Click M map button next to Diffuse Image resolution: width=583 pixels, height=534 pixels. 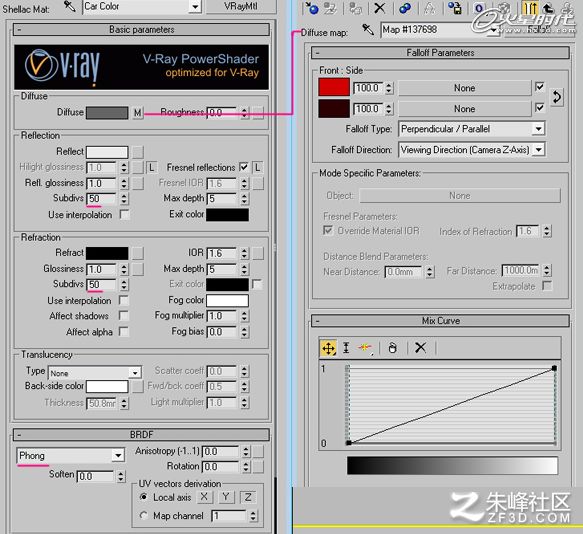[x=138, y=113]
